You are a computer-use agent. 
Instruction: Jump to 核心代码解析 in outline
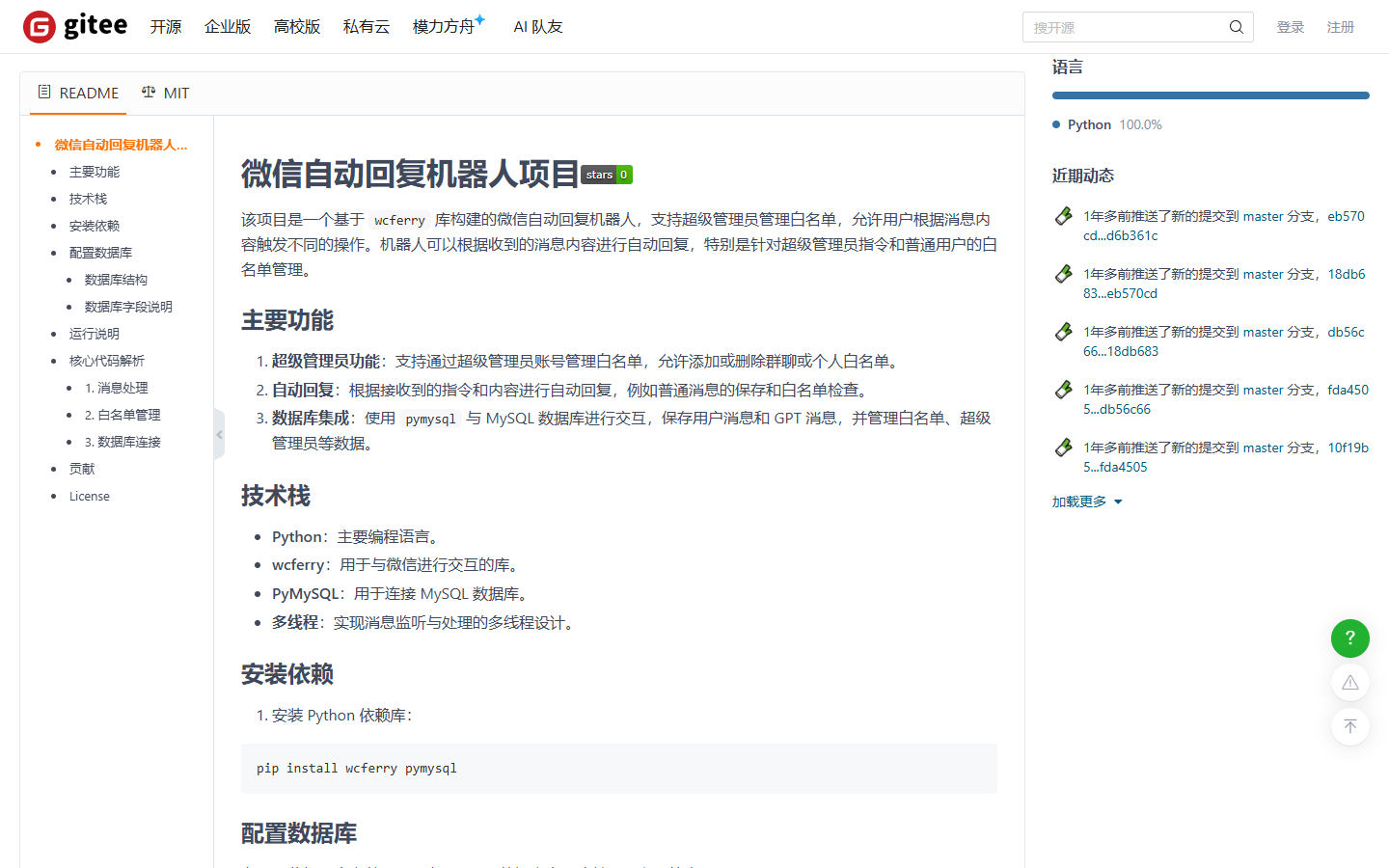coord(107,361)
